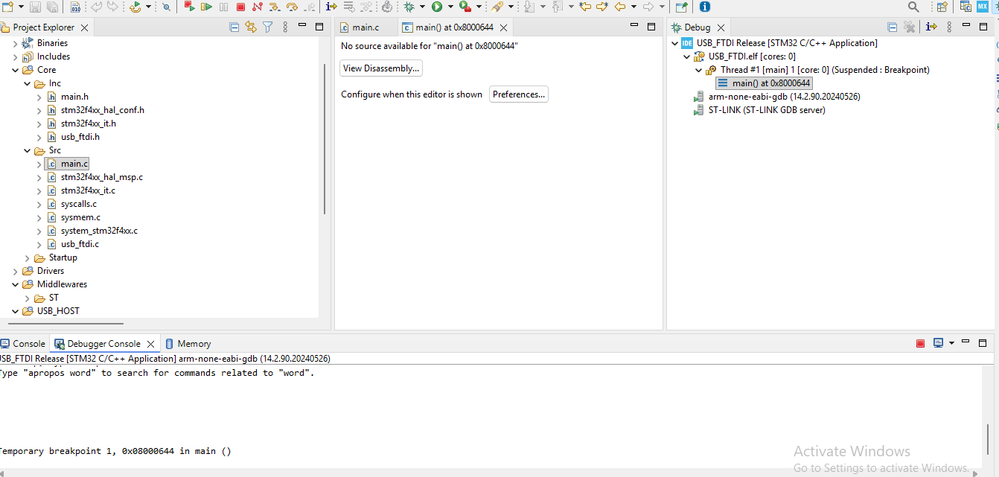Collapse the Core folder
Viewport: 999px width, 477px height.
click(x=15, y=70)
